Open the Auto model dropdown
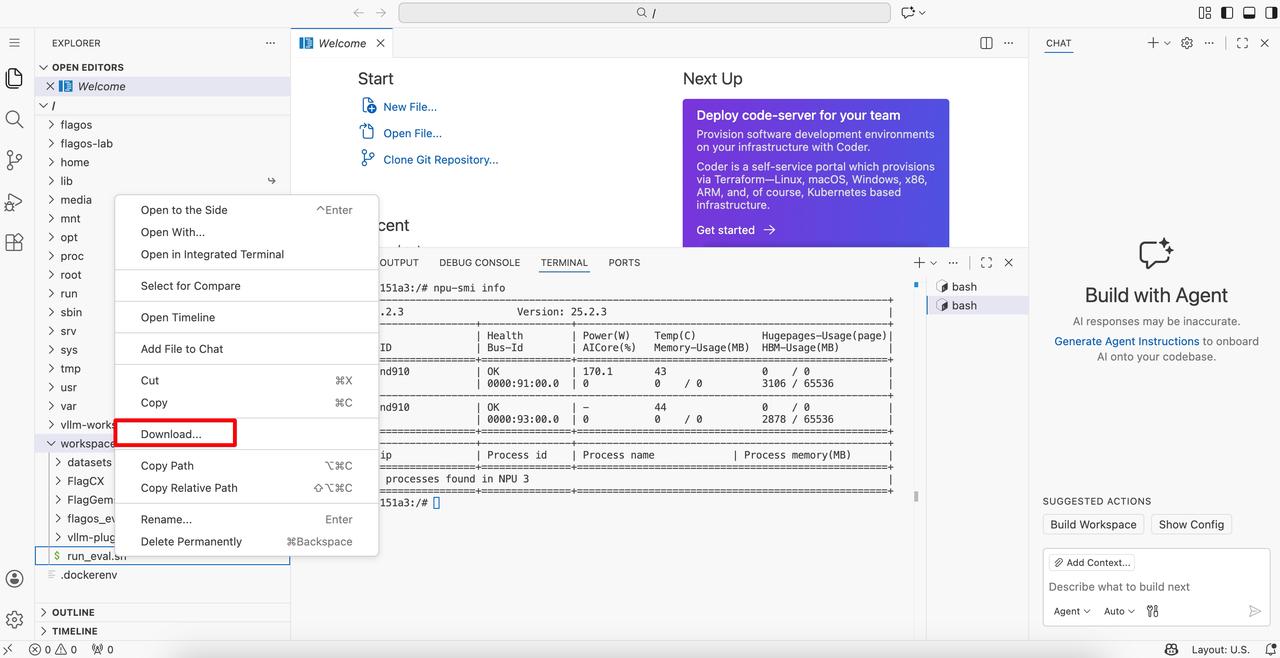 point(1119,611)
